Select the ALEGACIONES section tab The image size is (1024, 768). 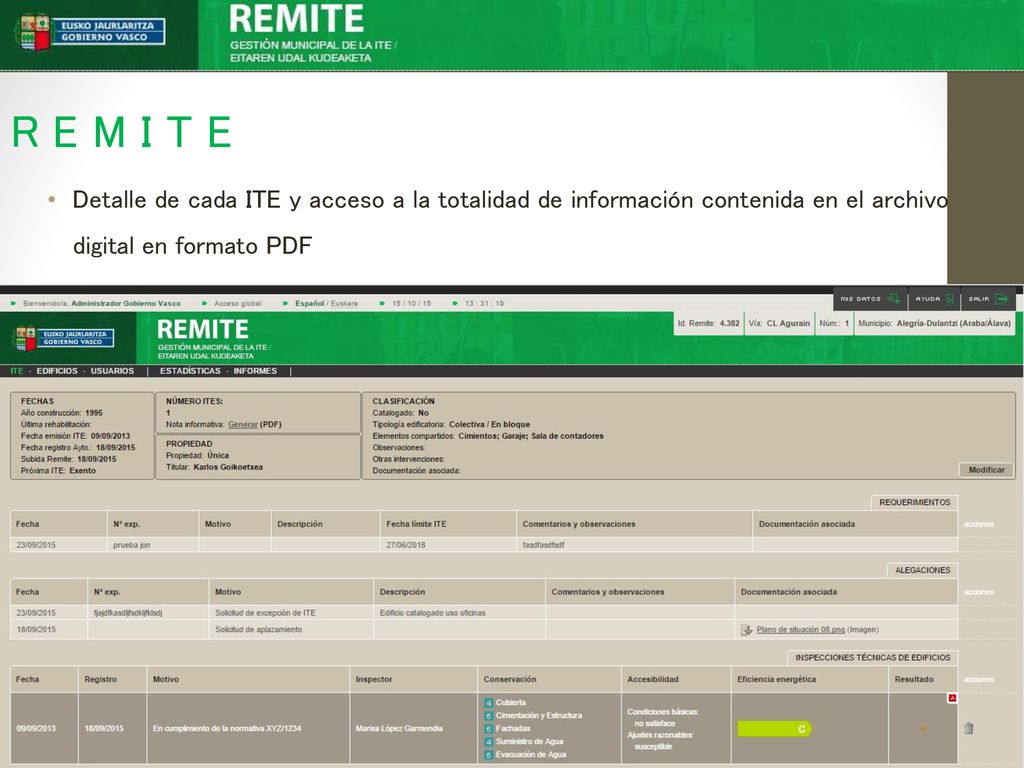922,570
